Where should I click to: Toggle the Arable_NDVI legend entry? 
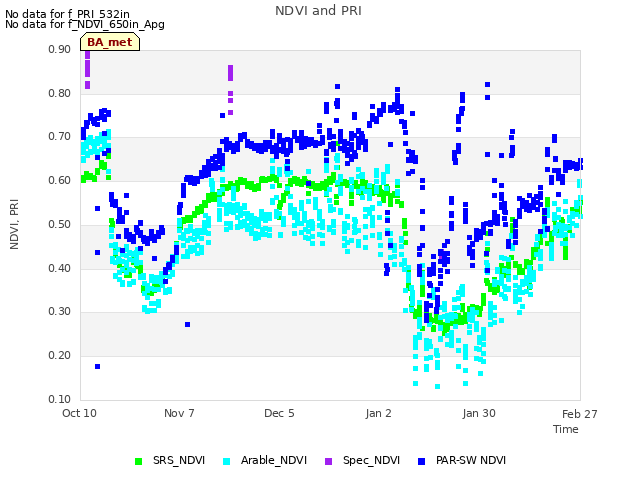264,460
